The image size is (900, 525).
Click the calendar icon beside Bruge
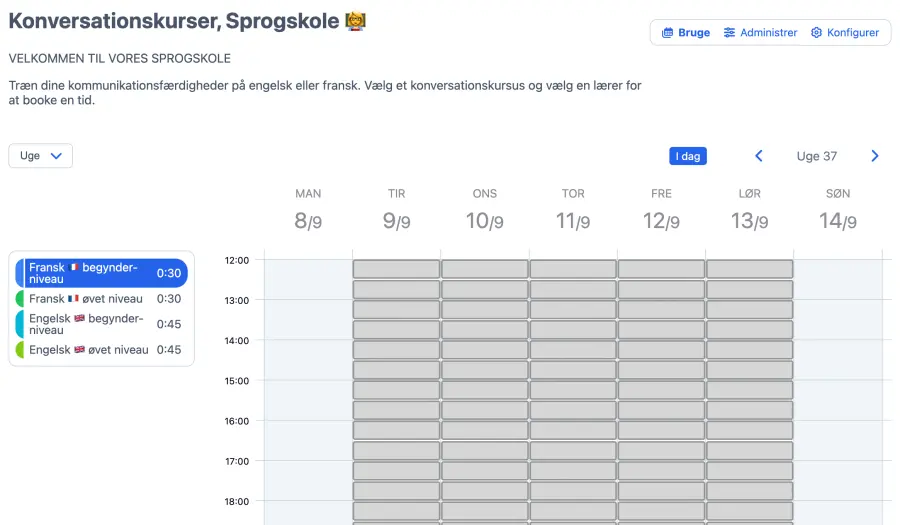668,33
